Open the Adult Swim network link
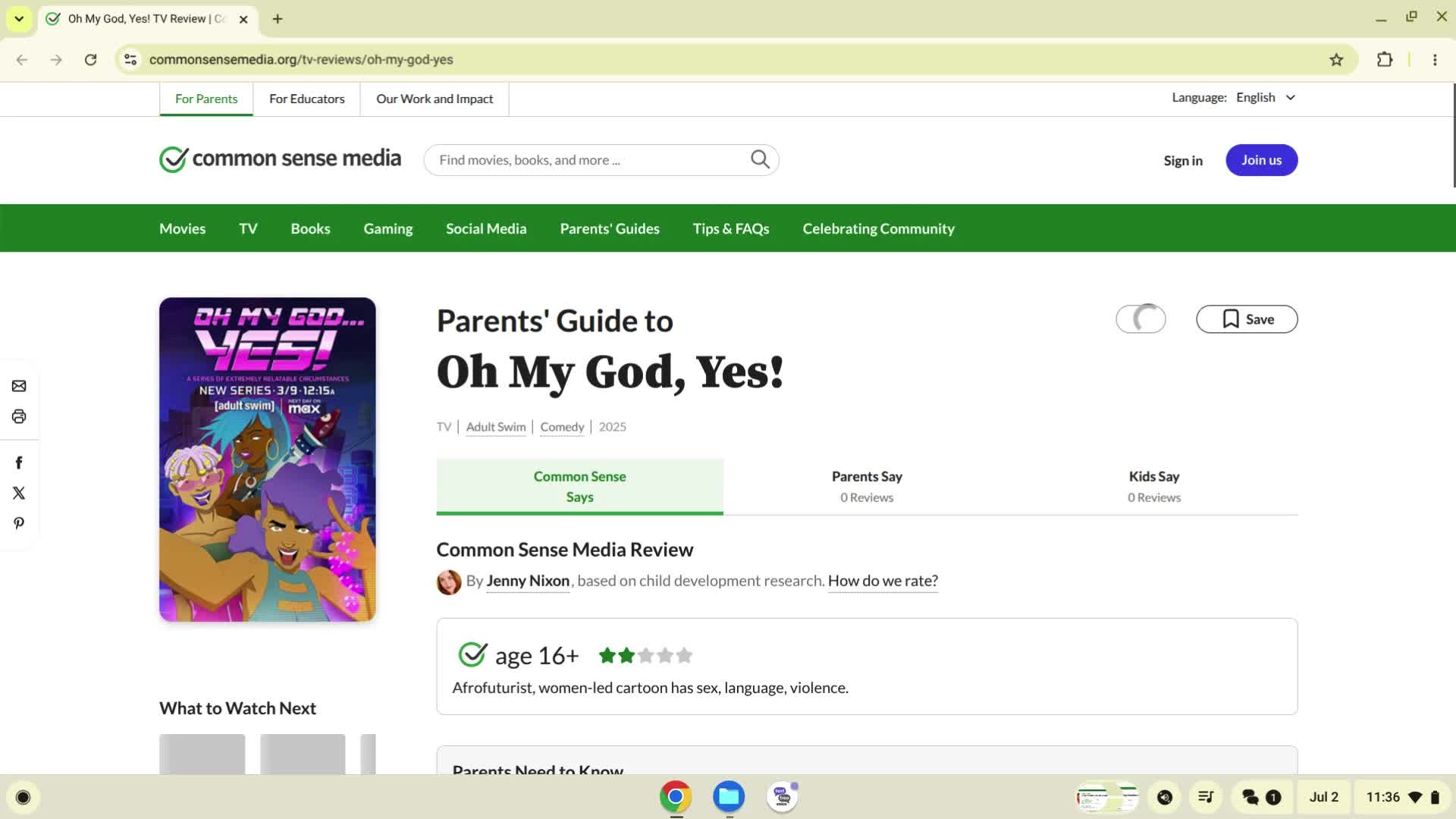 pos(496,427)
